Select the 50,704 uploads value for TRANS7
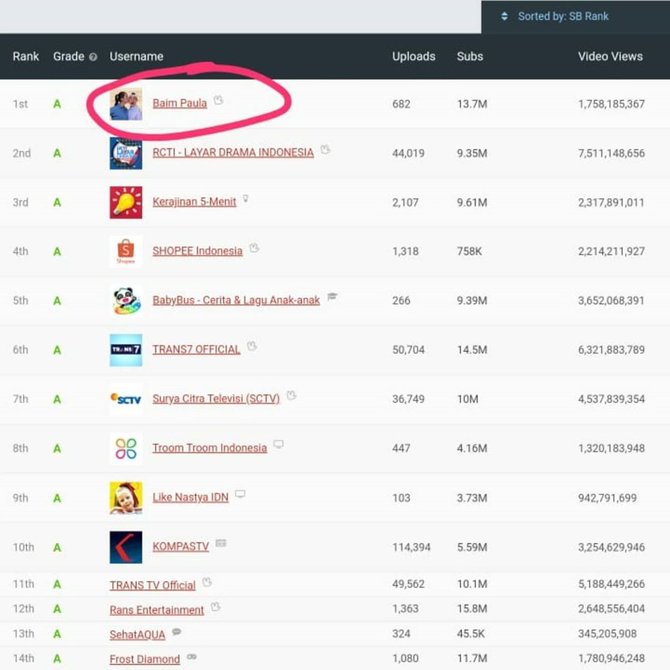The height and width of the screenshot is (670, 670). (408, 350)
